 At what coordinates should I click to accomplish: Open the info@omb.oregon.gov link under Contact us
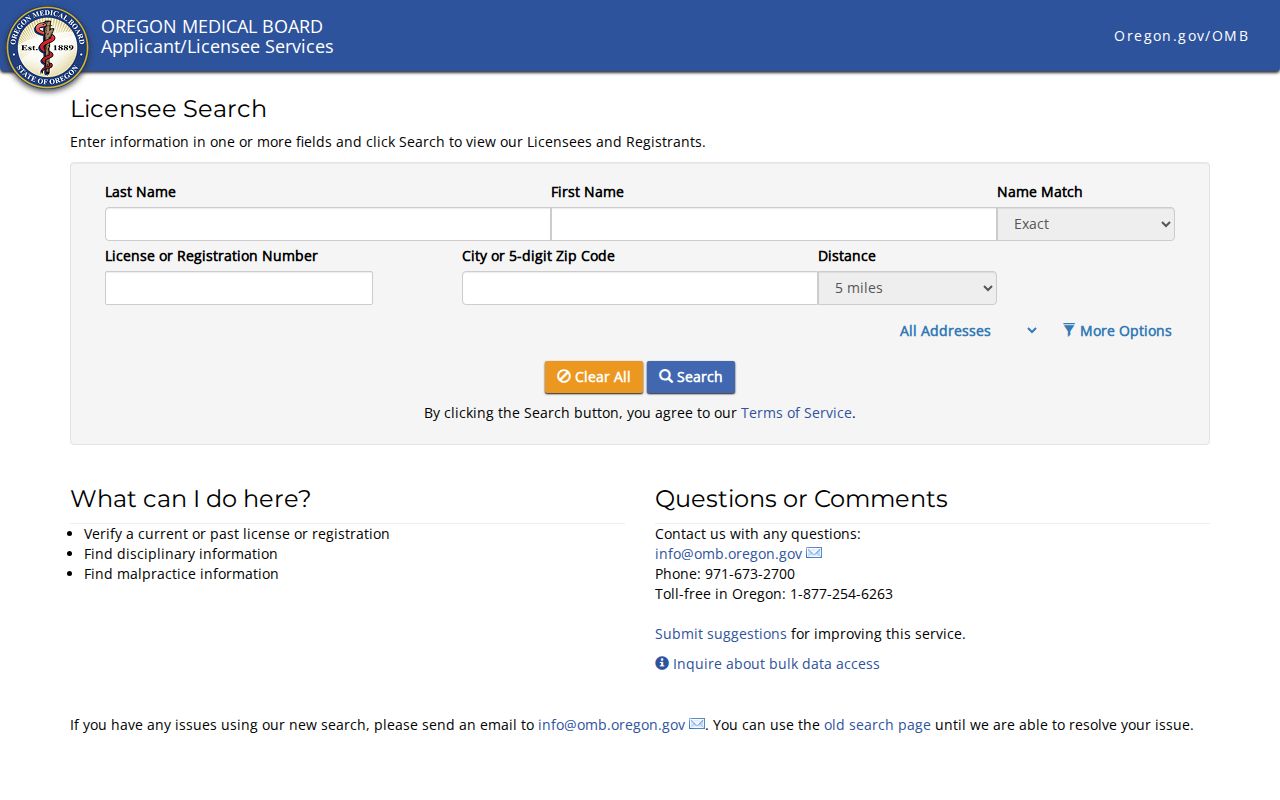tap(729, 554)
